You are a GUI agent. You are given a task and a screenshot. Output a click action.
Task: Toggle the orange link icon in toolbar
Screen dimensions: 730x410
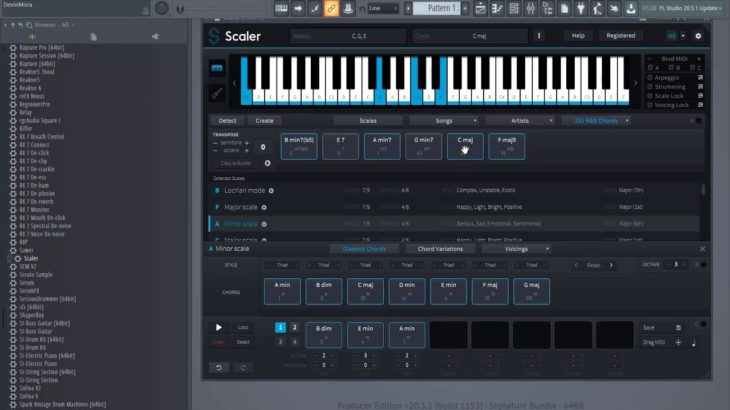tap(331, 8)
